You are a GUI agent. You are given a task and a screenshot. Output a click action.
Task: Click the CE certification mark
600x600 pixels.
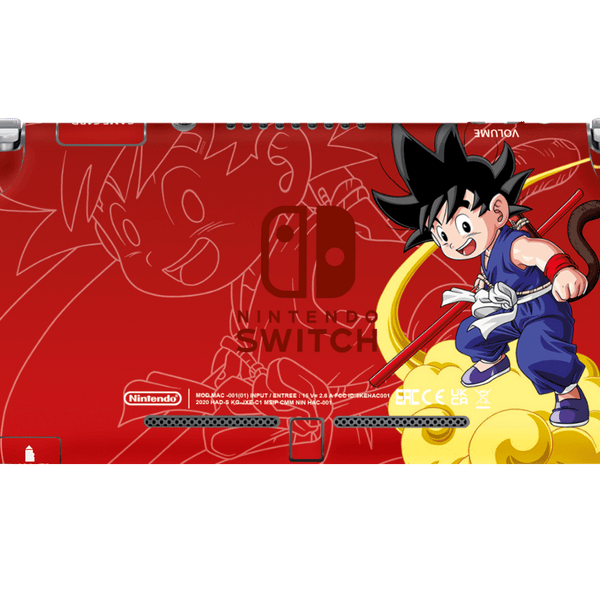[433, 398]
